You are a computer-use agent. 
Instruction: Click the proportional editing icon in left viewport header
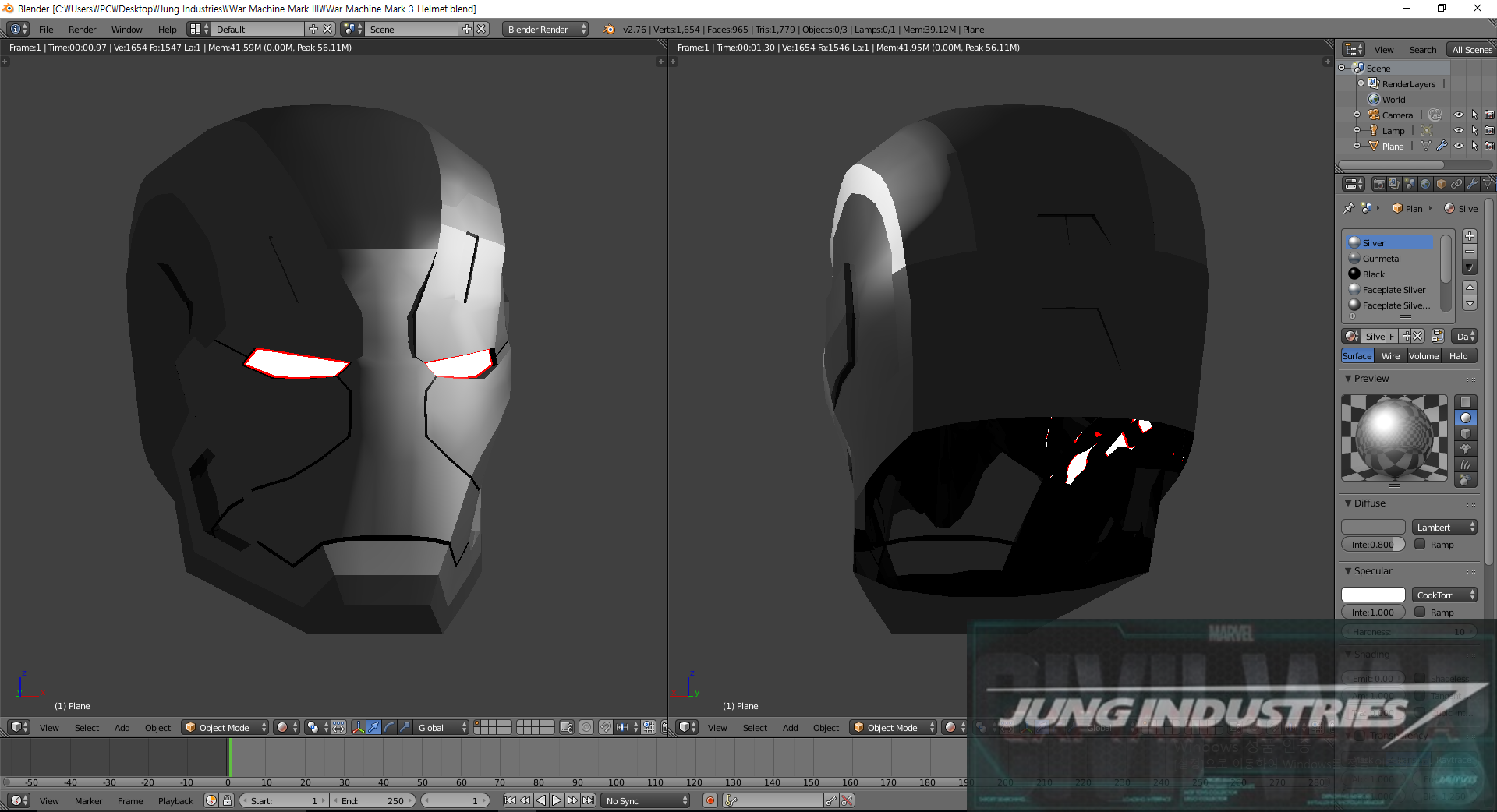click(586, 727)
